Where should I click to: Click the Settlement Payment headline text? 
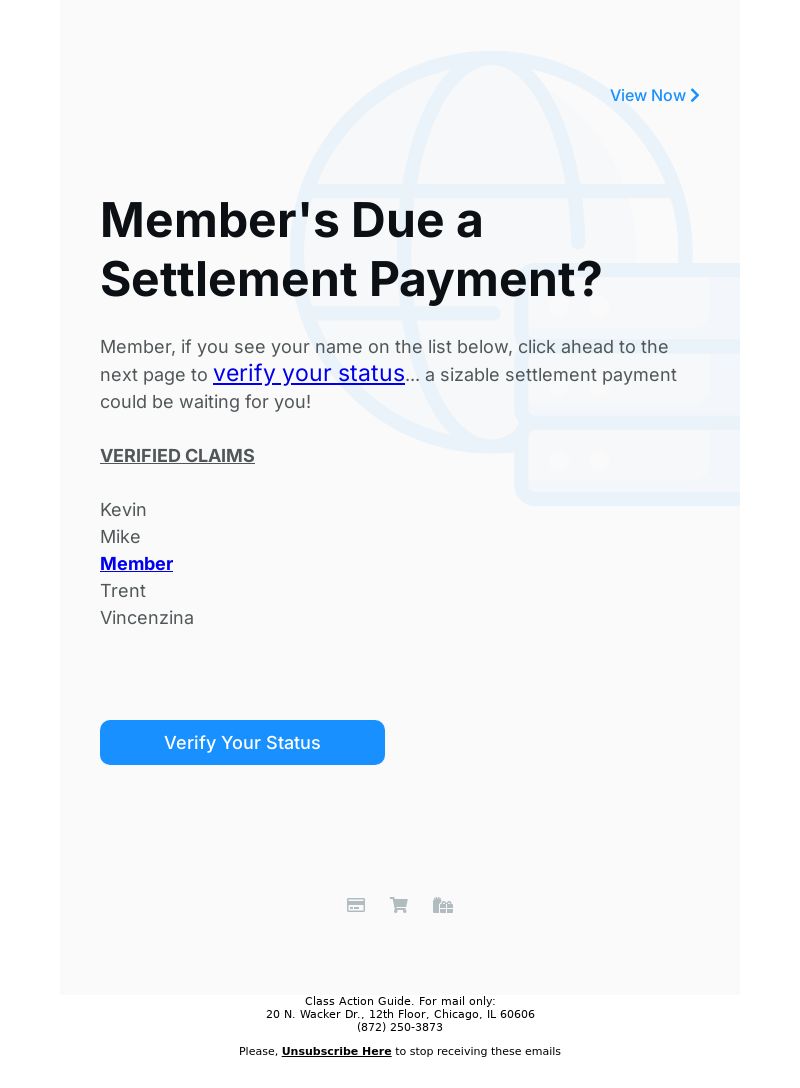pyautogui.click(x=351, y=250)
